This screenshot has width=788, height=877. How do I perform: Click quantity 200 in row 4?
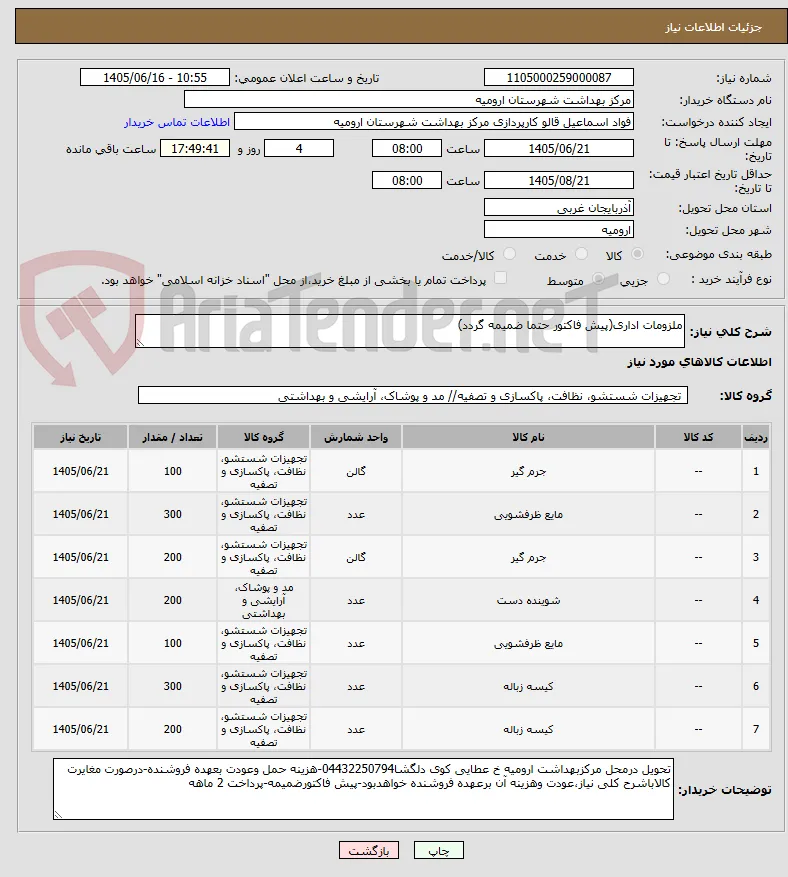[x=173, y=601]
